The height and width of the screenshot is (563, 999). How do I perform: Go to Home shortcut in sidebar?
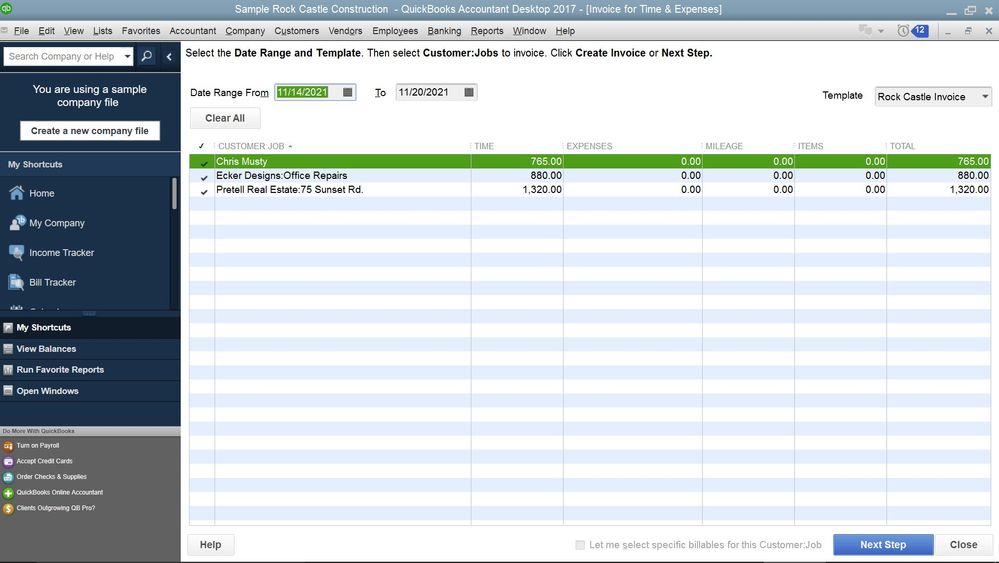pyautogui.click(x=42, y=194)
